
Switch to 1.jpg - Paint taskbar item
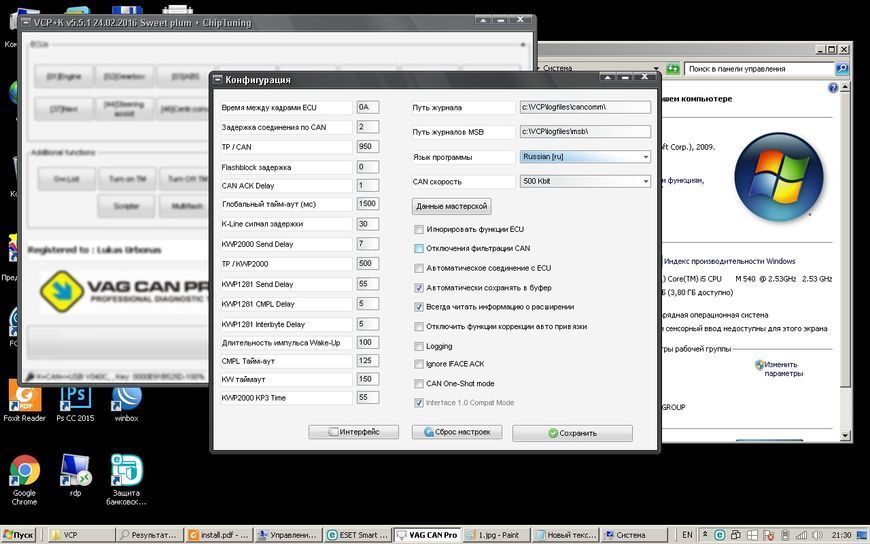[496, 535]
